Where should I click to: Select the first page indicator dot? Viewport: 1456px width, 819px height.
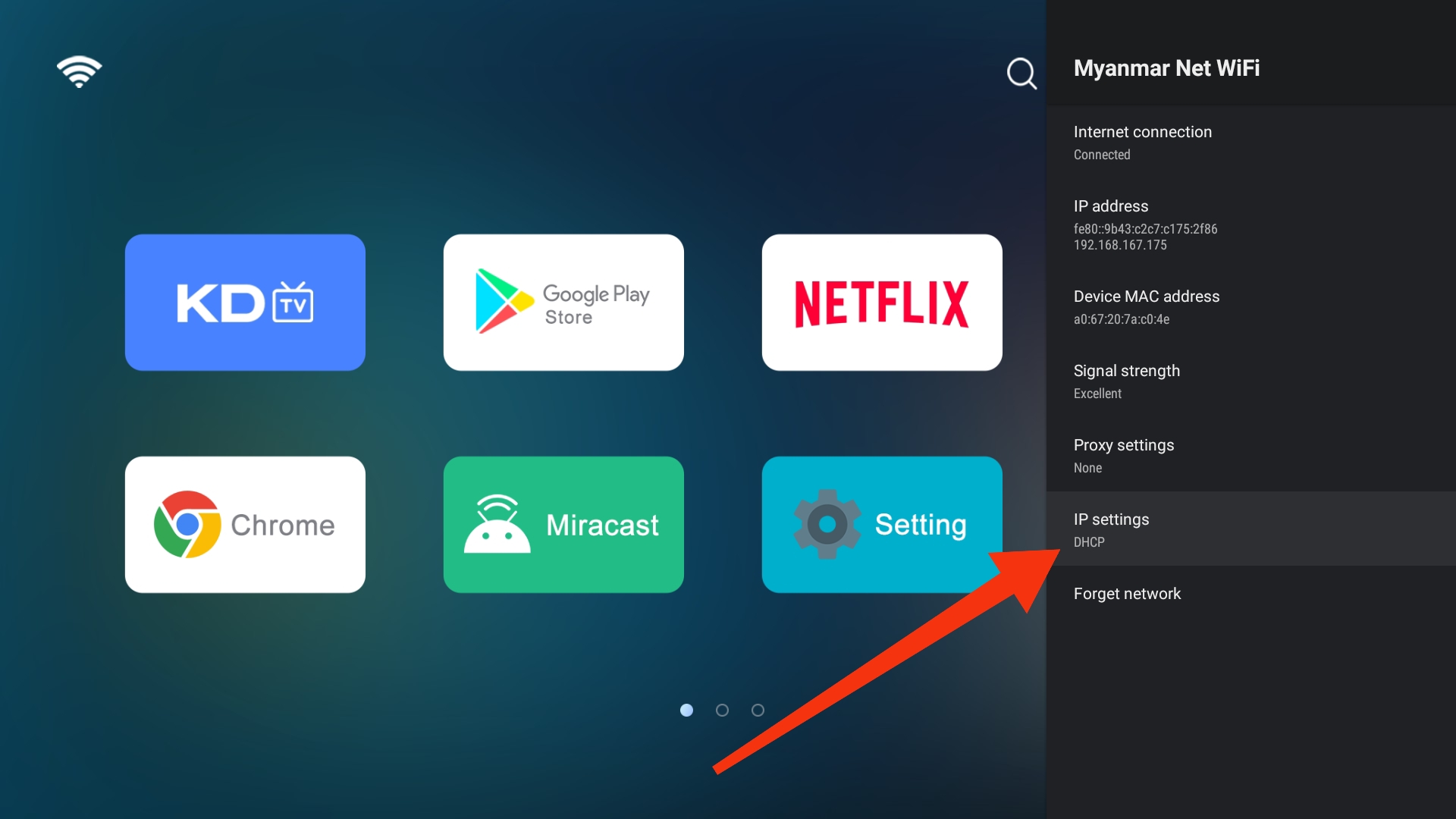coord(686,710)
